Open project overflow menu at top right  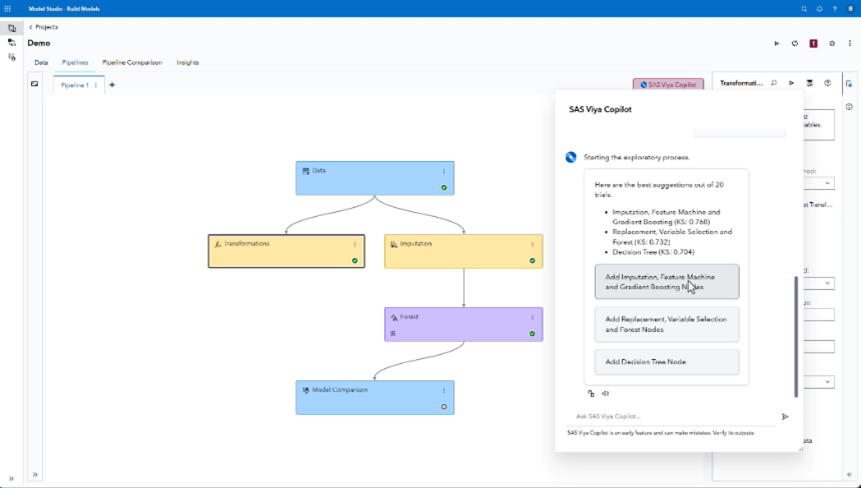pyautogui.click(x=850, y=43)
